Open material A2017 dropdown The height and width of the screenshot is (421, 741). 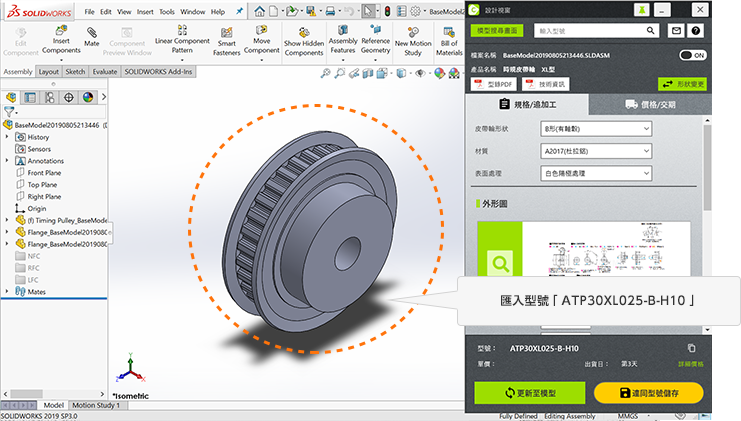coord(596,151)
